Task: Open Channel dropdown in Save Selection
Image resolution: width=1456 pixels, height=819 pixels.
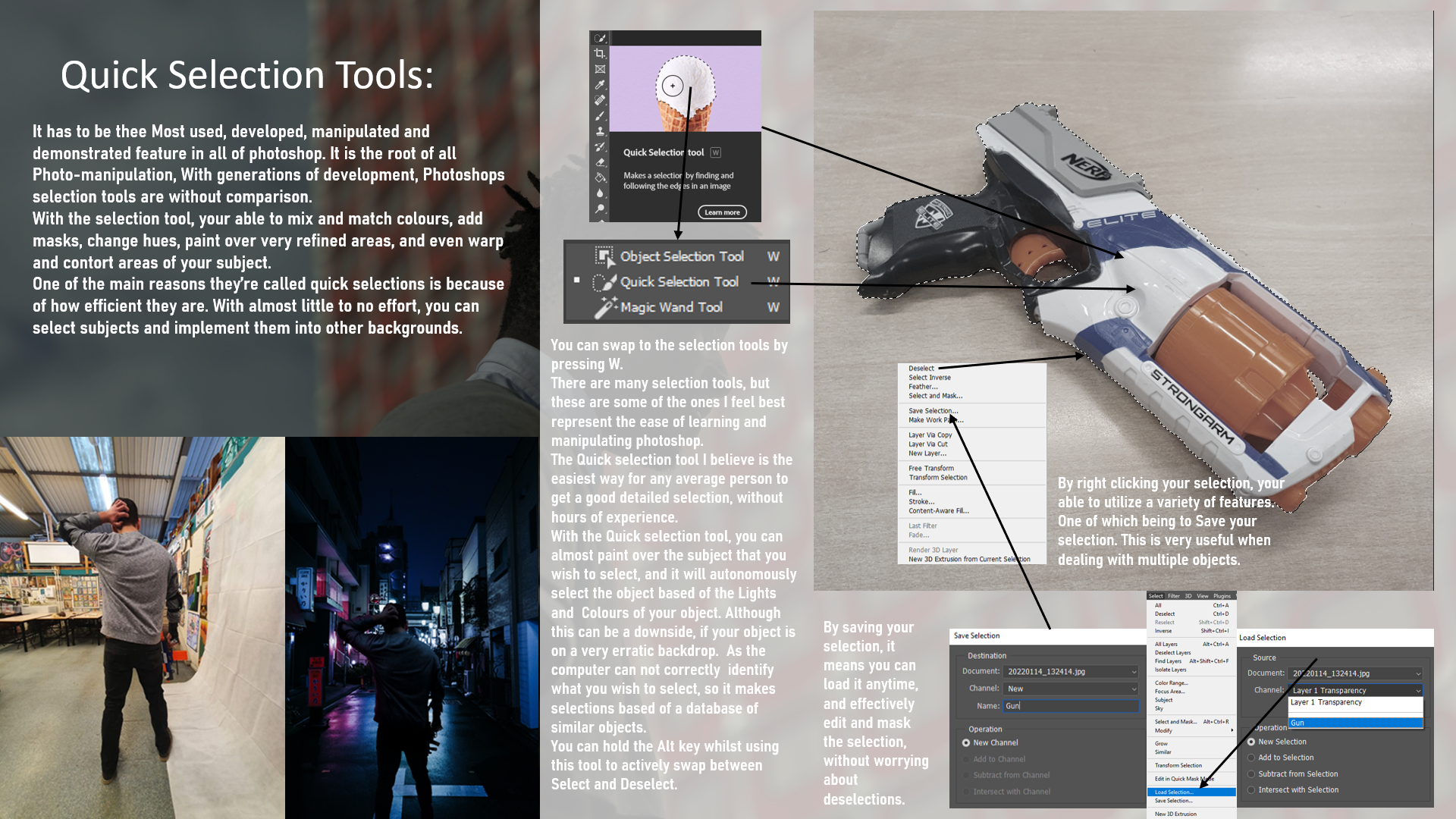Action: pyautogui.click(x=1071, y=689)
